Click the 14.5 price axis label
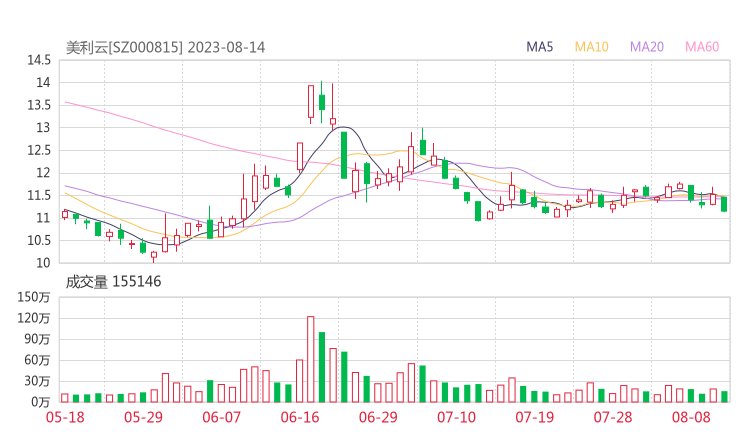This screenshot has height=440, width=740. pos(39,60)
